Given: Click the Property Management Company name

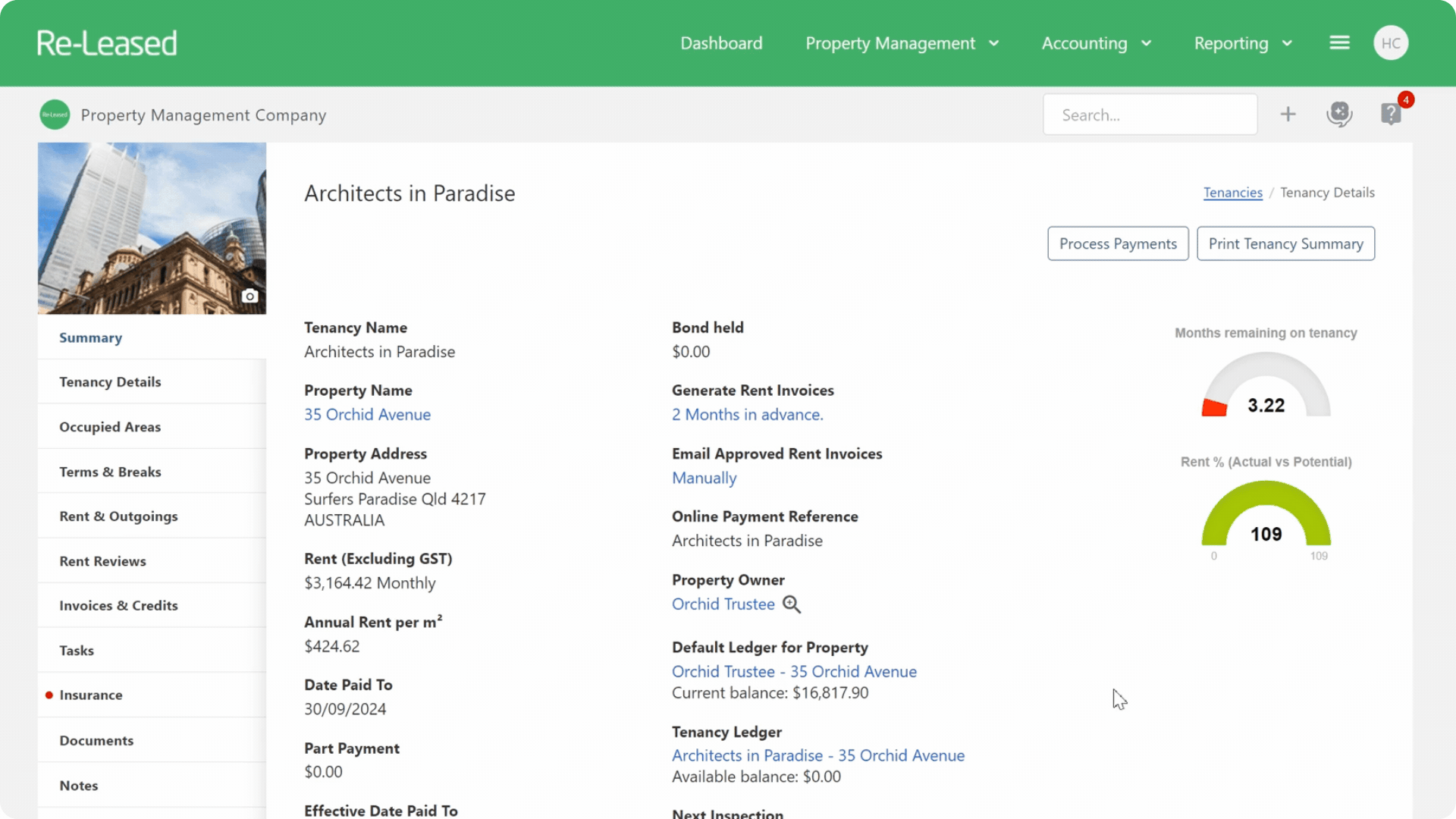Looking at the screenshot, I should (x=203, y=115).
